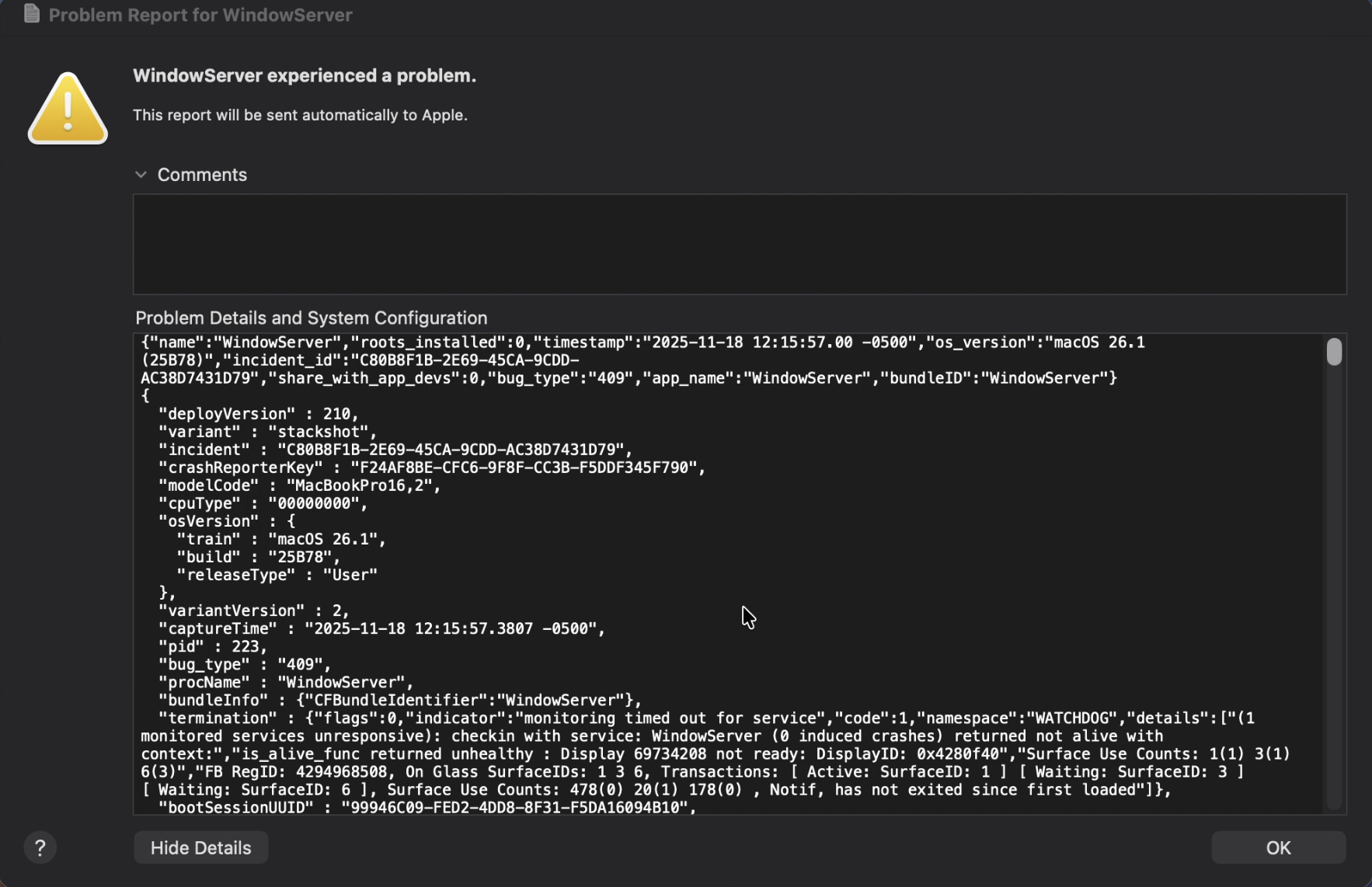Click "Problem Details and System Configuration" label

[x=312, y=318]
